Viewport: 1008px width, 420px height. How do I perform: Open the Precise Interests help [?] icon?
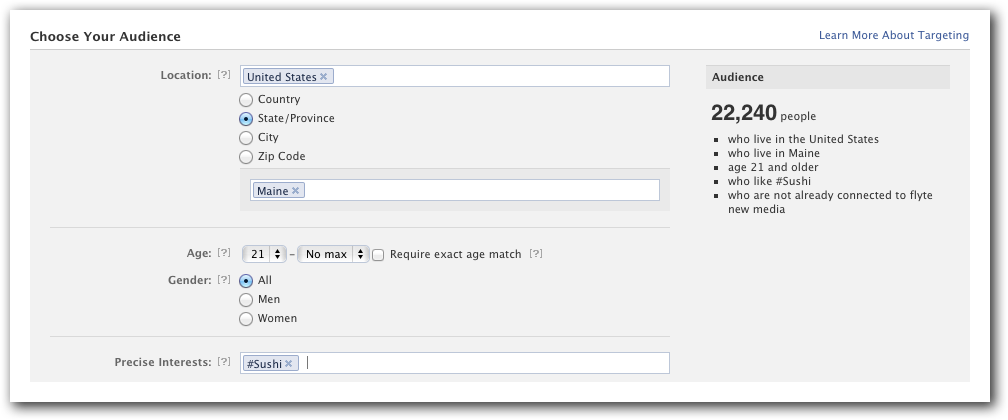coord(224,361)
